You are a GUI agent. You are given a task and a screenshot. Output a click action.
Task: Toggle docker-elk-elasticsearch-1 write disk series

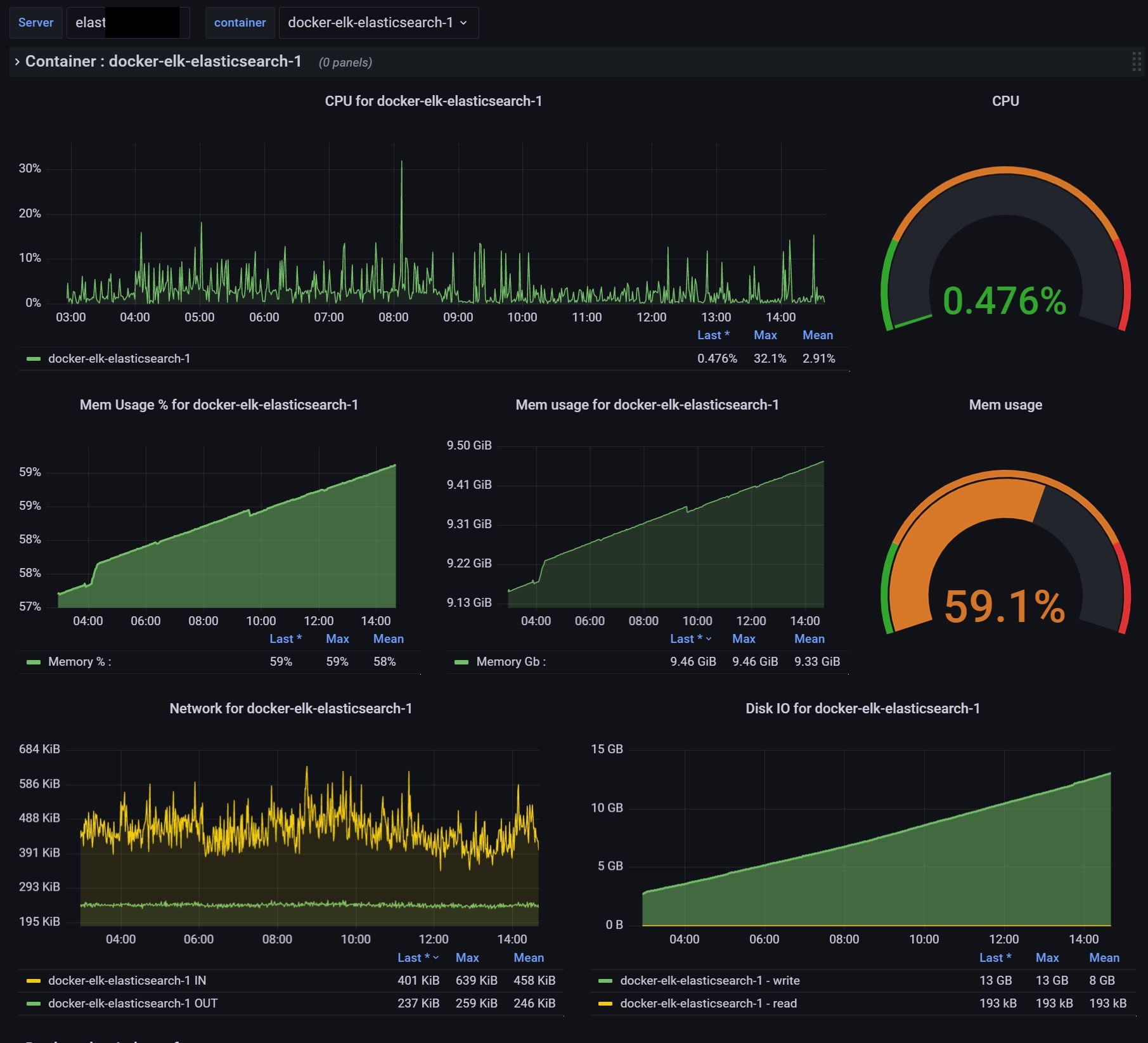point(710,981)
